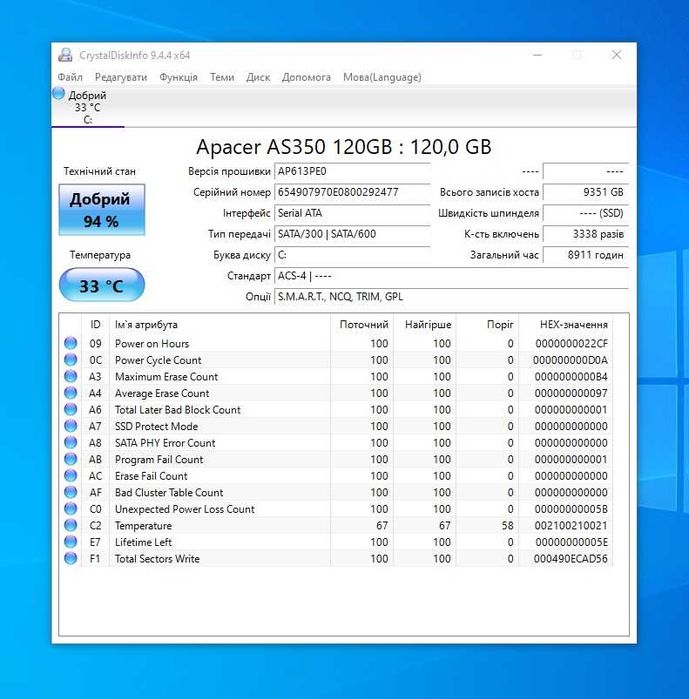Open the Файл menu
The image size is (689, 699).
coord(70,77)
